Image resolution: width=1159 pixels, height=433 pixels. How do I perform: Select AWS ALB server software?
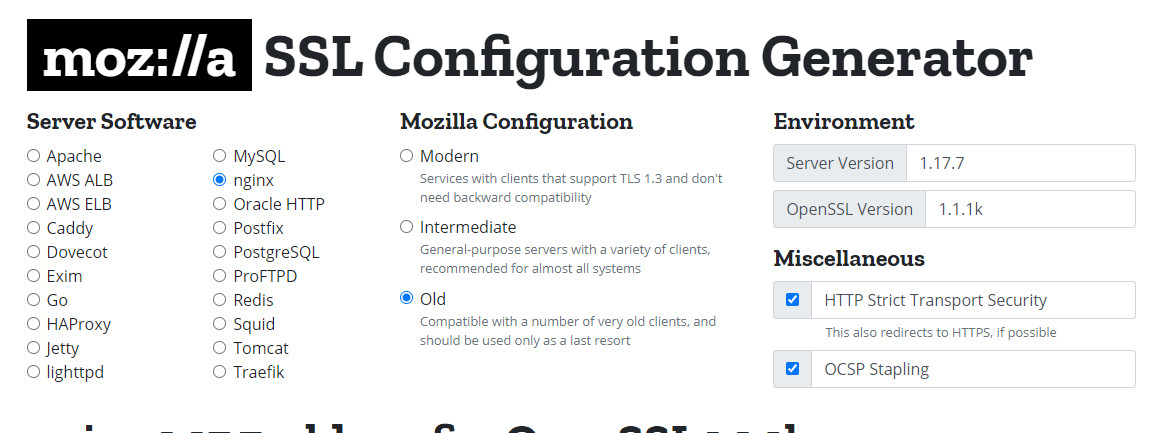coord(34,180)
